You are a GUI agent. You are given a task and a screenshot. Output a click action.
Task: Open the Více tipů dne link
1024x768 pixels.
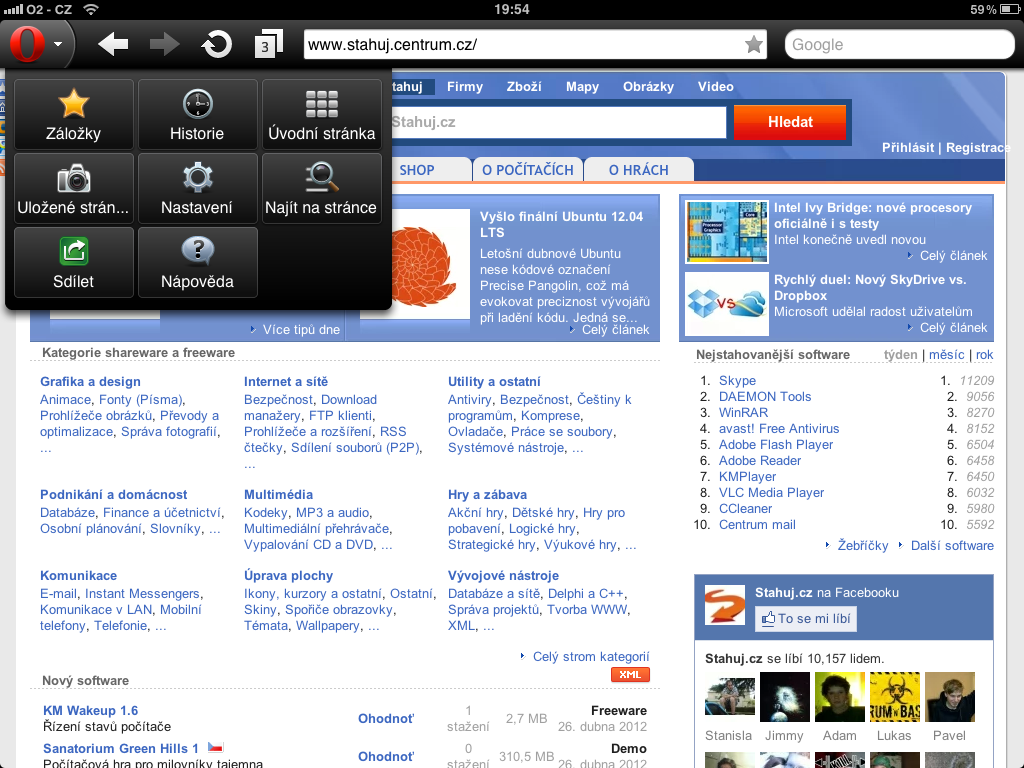301,330
